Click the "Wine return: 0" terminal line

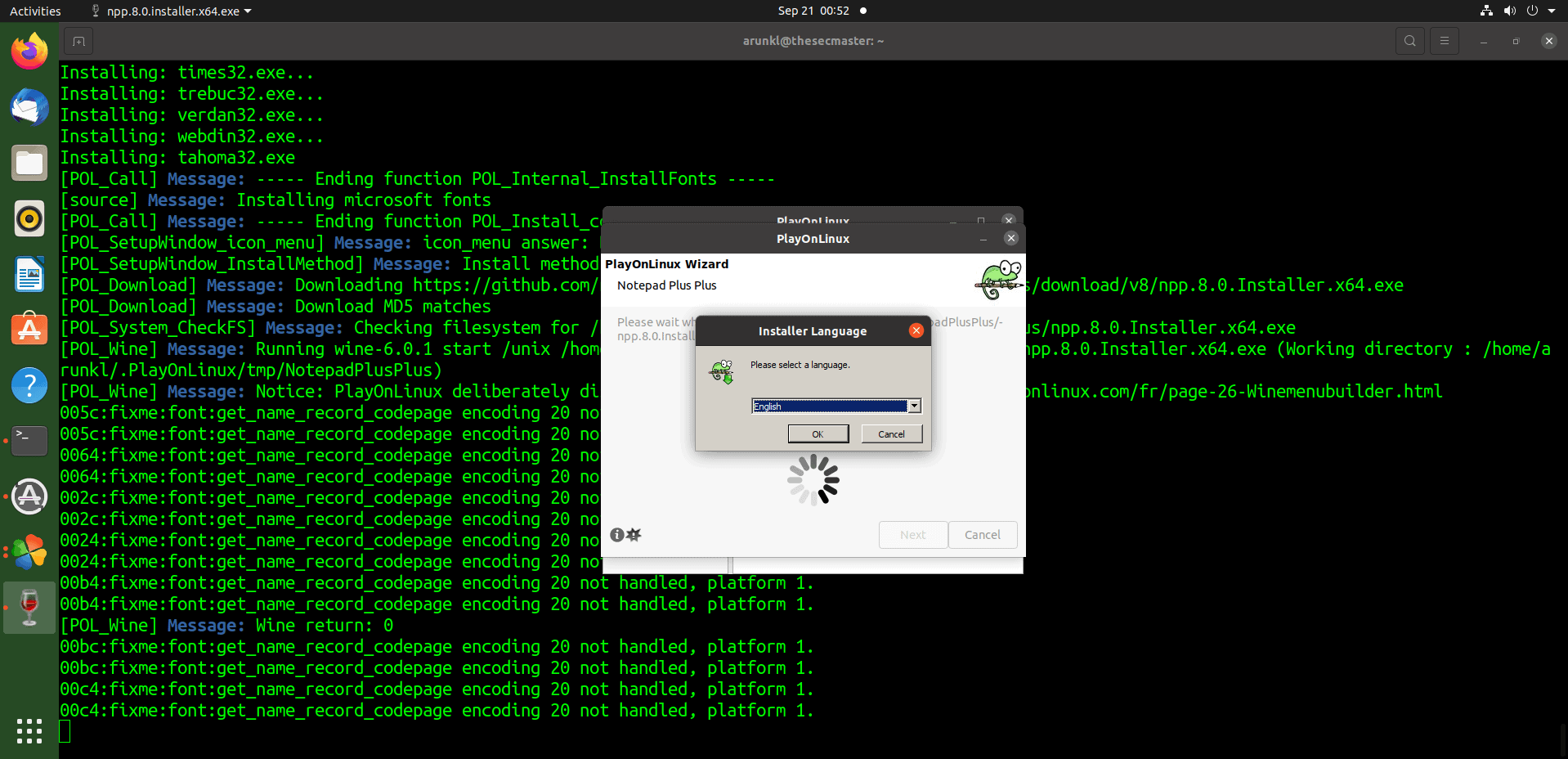[227, 626]
